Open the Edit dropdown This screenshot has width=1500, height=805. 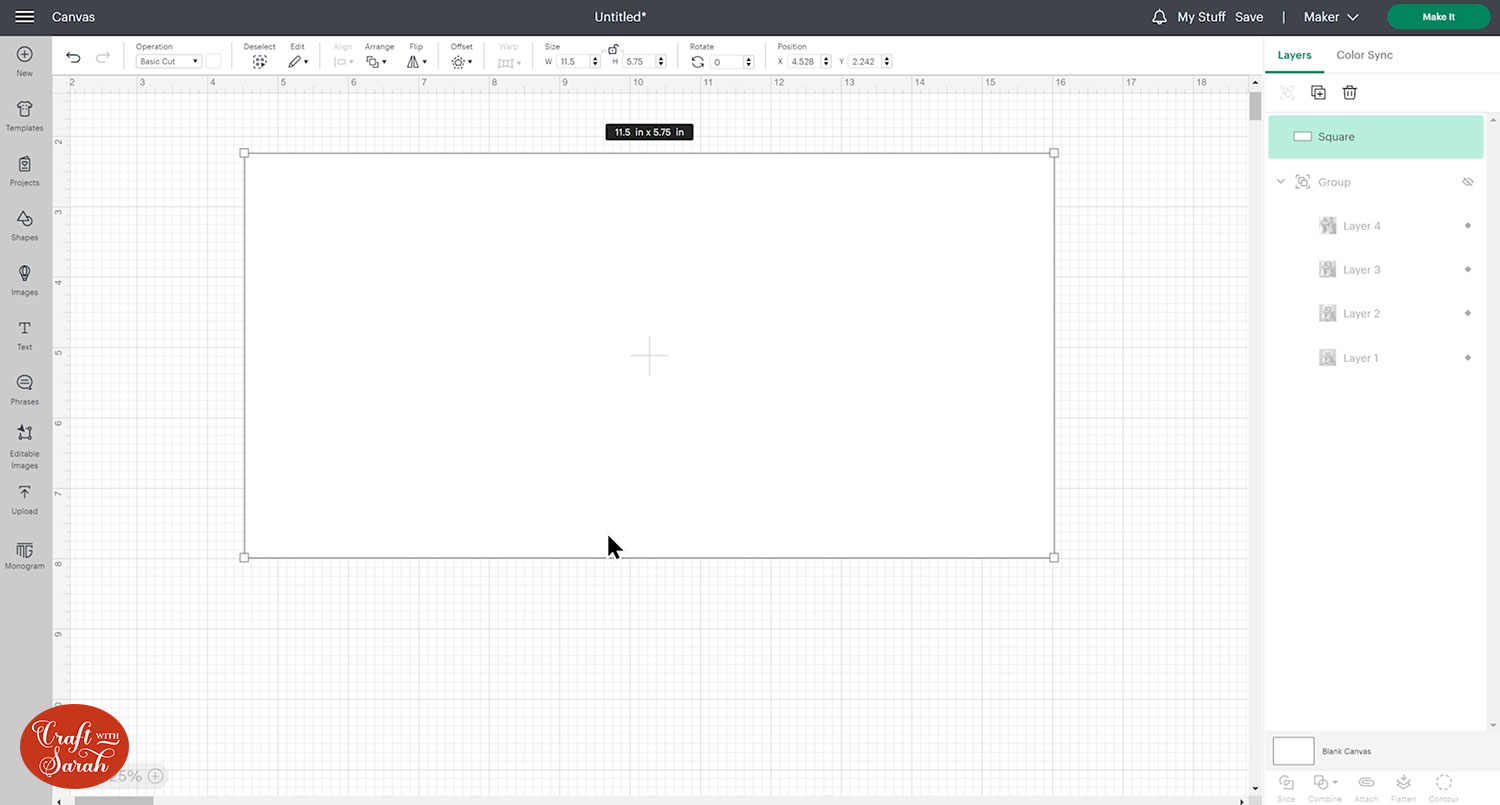[x=298, y=62]
